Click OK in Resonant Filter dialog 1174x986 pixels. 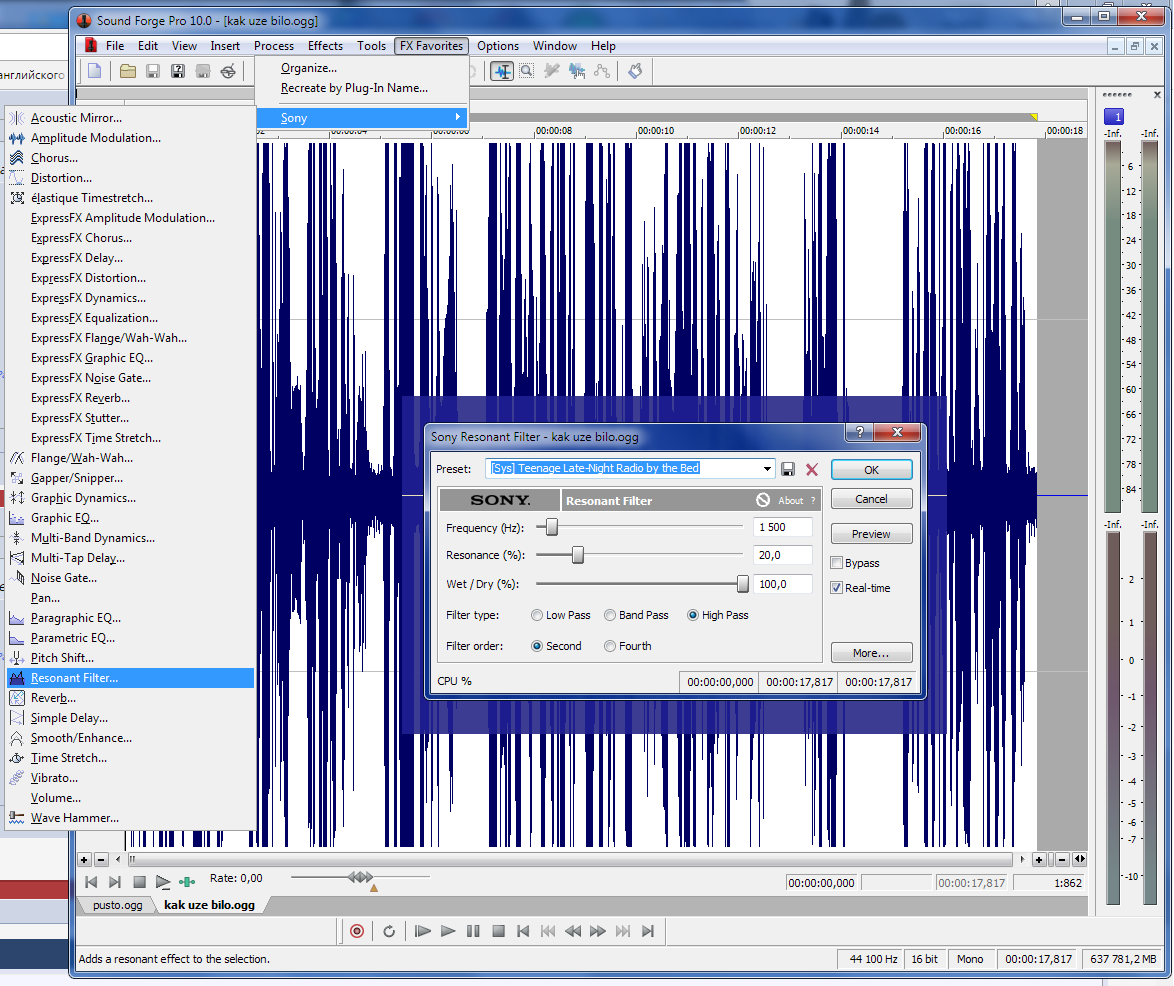click(872, 469)
